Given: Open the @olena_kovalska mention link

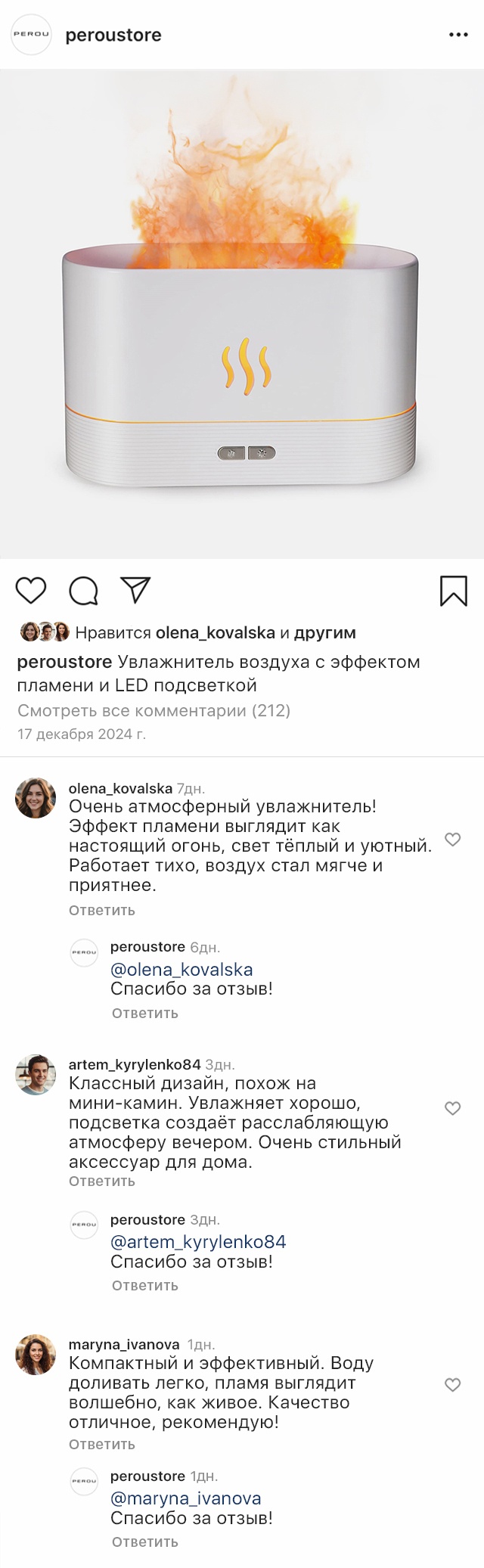Looking at the screenshot, I should pos(181,970).
